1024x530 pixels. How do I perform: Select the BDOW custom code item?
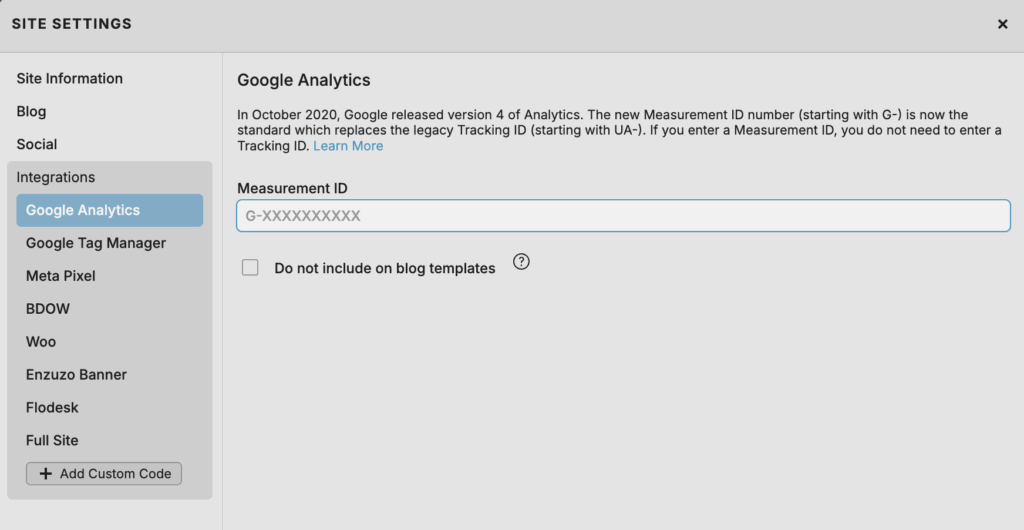pos(48,309)
